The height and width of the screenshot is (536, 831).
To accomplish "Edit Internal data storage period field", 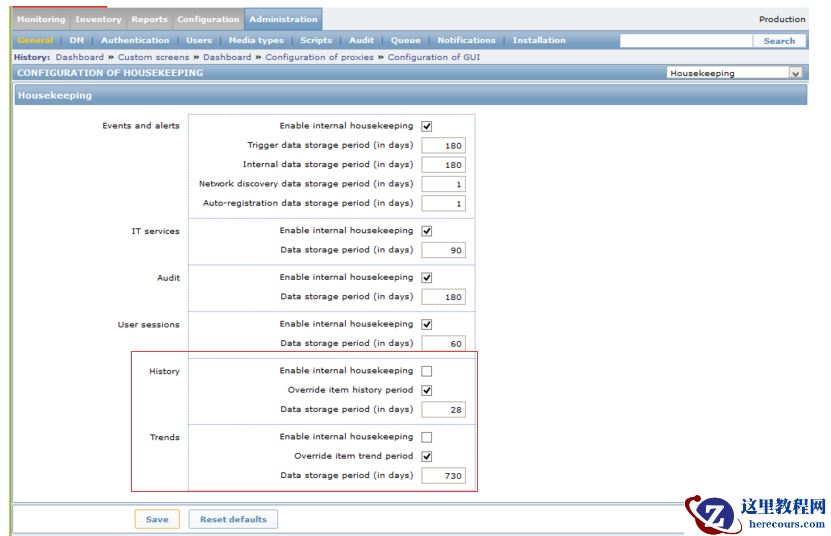I will [x=444, y=165].
